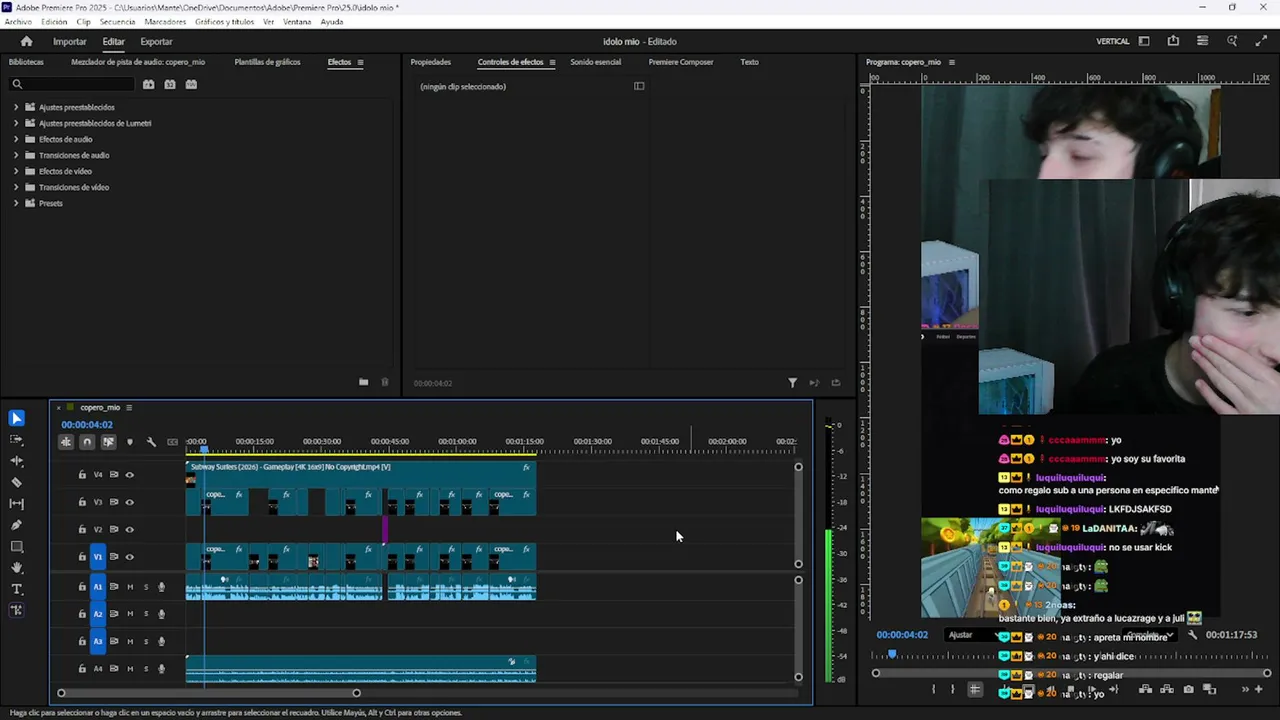Switch to the Exportar workspace
The width and height of the screenshot is (1280, 720).
tap(156, 42)
